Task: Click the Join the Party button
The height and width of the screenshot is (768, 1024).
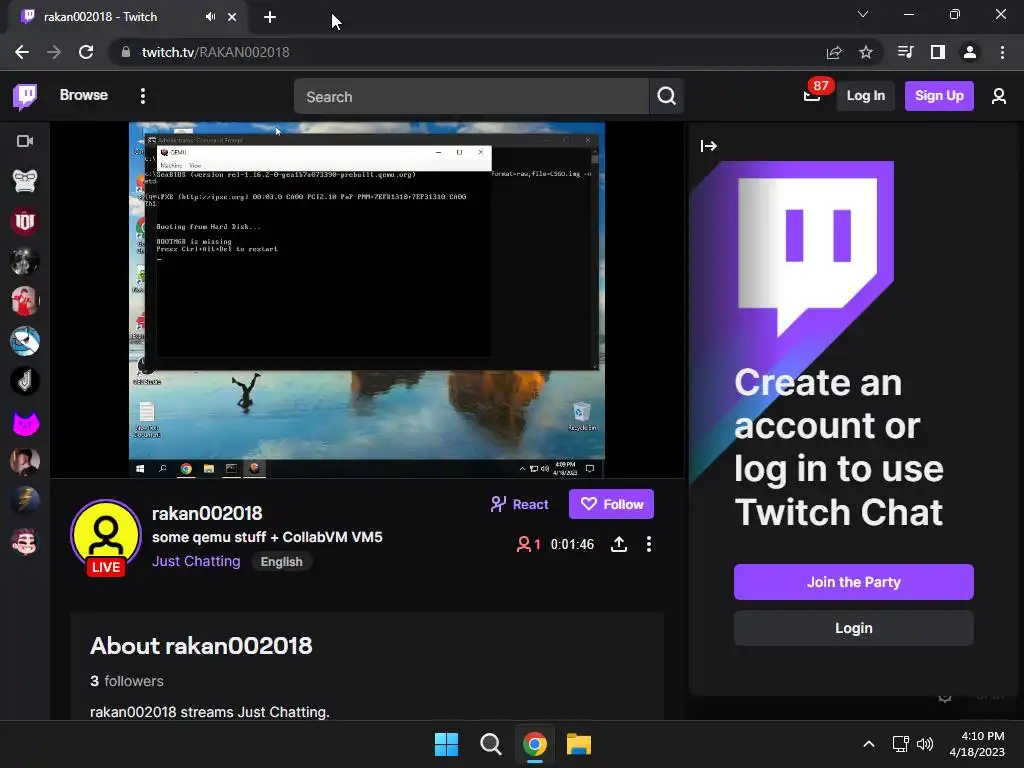Action: [x=854, y=582]
